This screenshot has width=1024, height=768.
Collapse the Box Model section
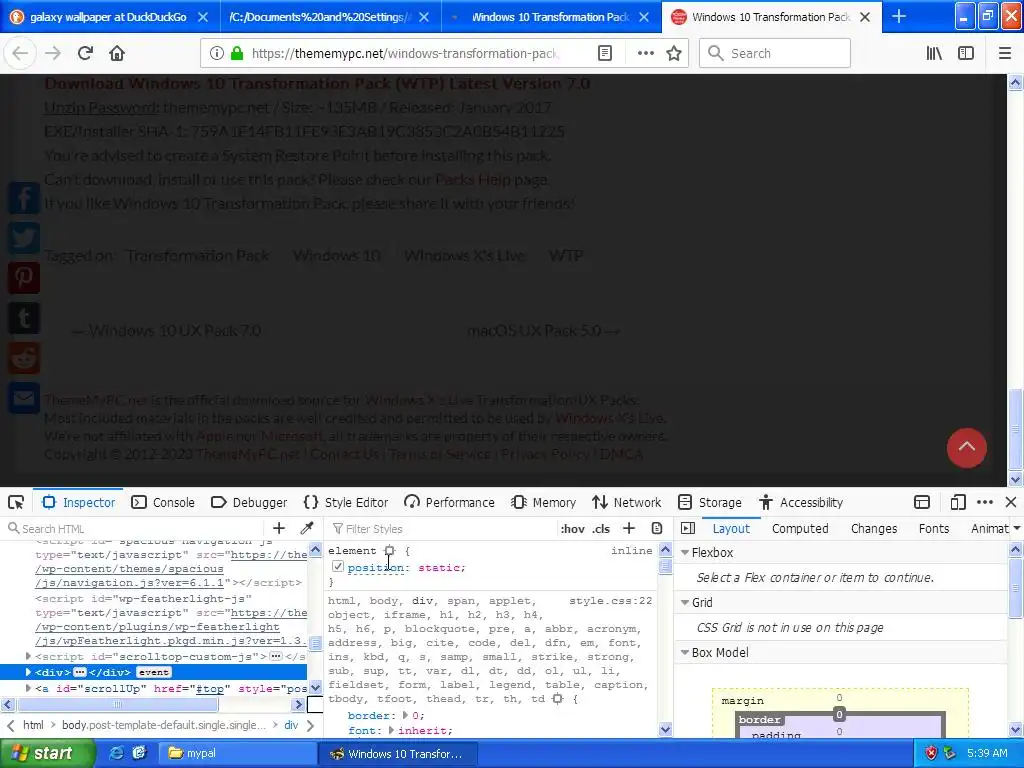pos(685,652)
